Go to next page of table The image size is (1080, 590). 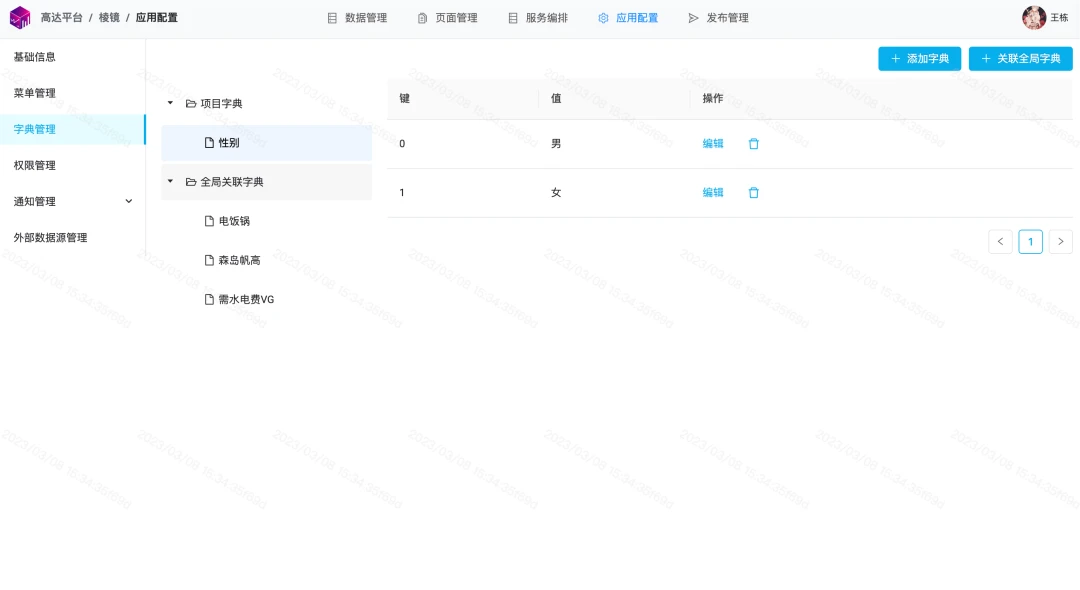(x=1061, y=242)
